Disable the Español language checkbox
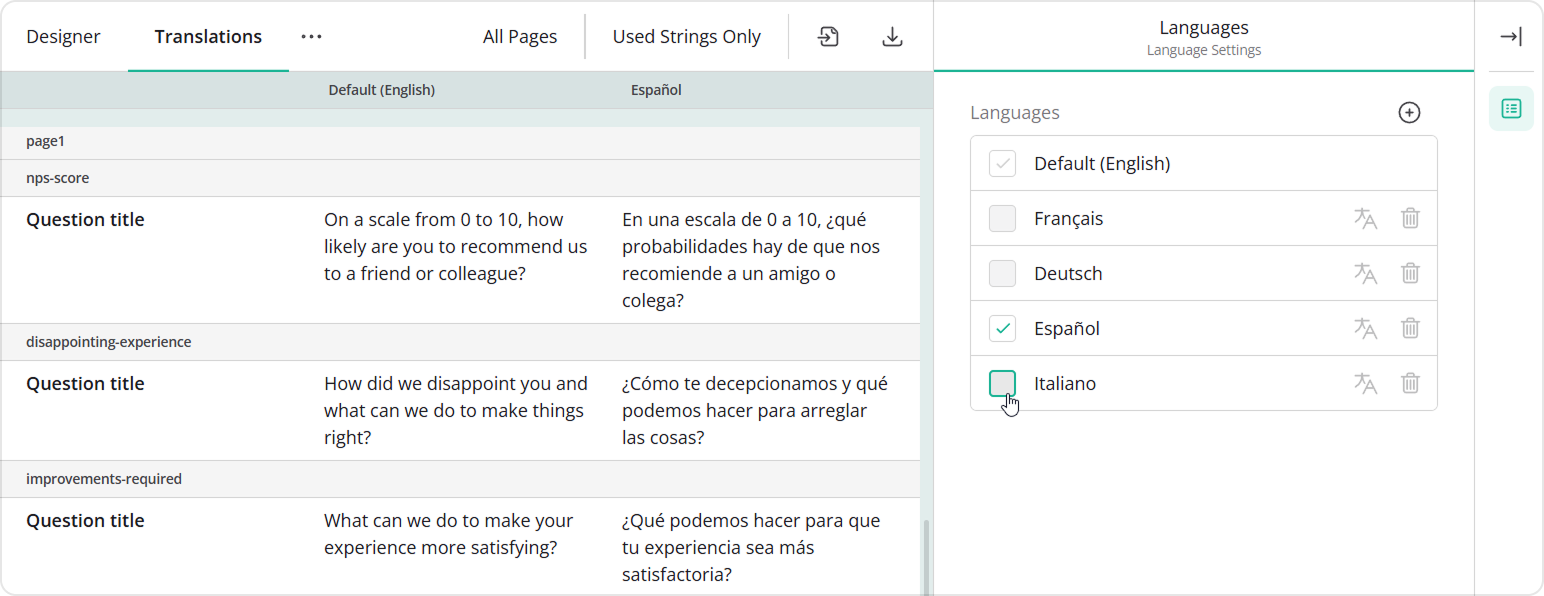Viewport: 1544px width, 596px height. pyautogui.click(x=1001, y=328)
